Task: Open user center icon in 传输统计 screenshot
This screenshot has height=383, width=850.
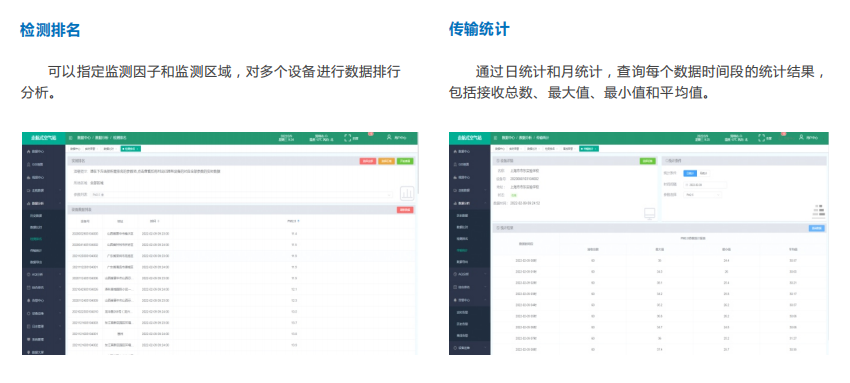Action: (x=801, y=138)
